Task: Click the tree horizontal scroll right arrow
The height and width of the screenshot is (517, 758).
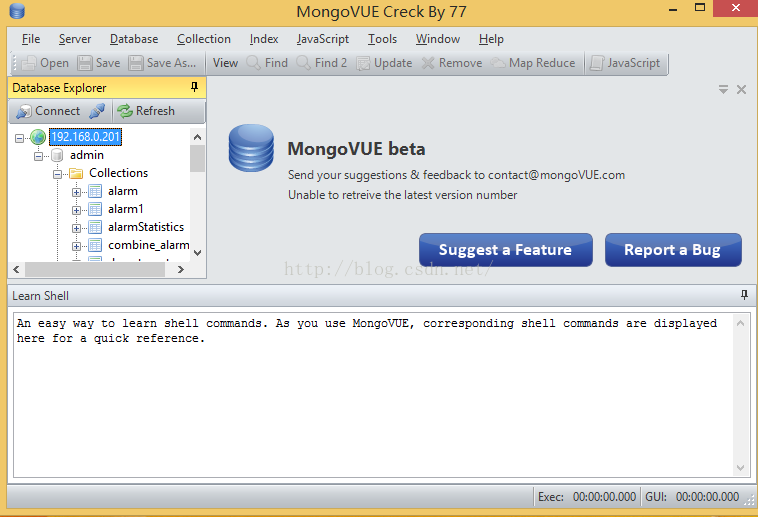Action: (x=181, y=269)
